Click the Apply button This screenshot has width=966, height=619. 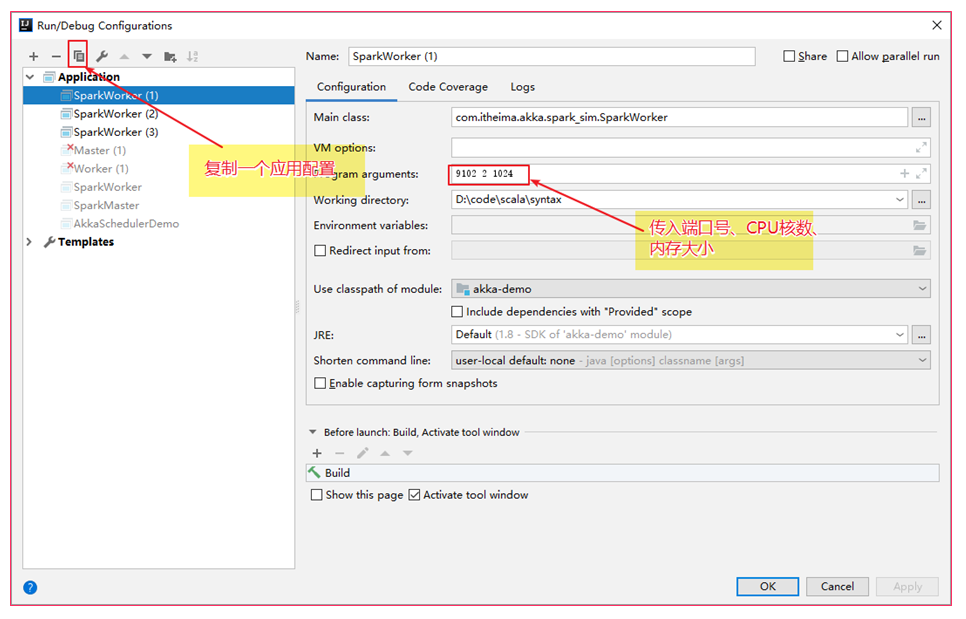point(907,586)
